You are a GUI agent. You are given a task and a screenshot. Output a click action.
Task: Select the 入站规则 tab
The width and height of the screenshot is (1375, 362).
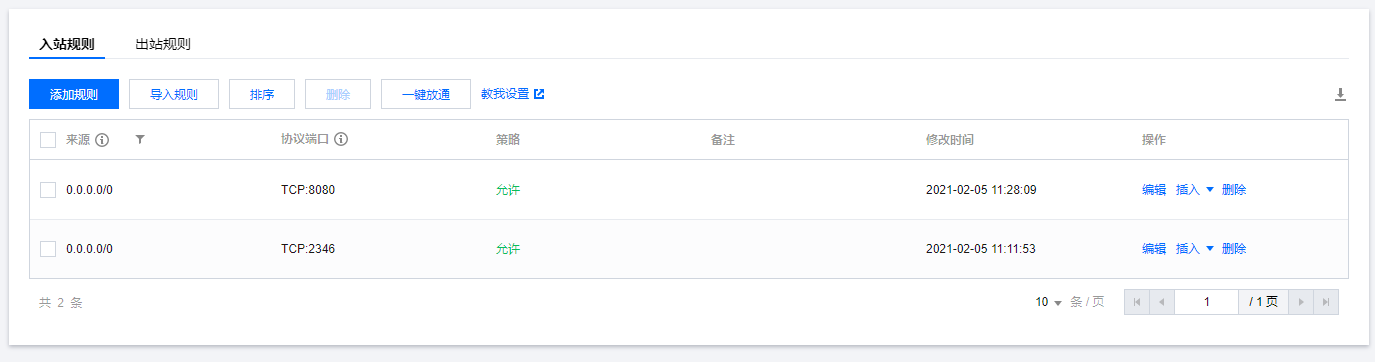[67, 44]
